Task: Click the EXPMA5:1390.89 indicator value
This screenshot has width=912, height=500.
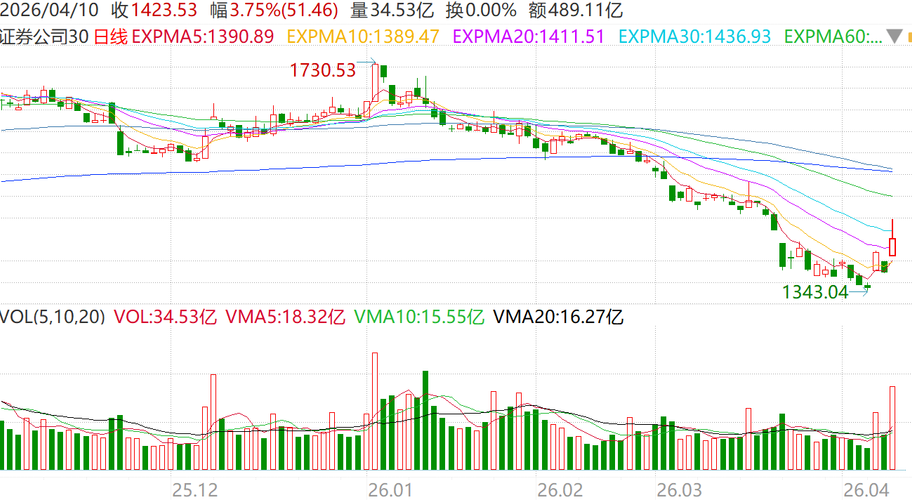Action: pos(203,37)
